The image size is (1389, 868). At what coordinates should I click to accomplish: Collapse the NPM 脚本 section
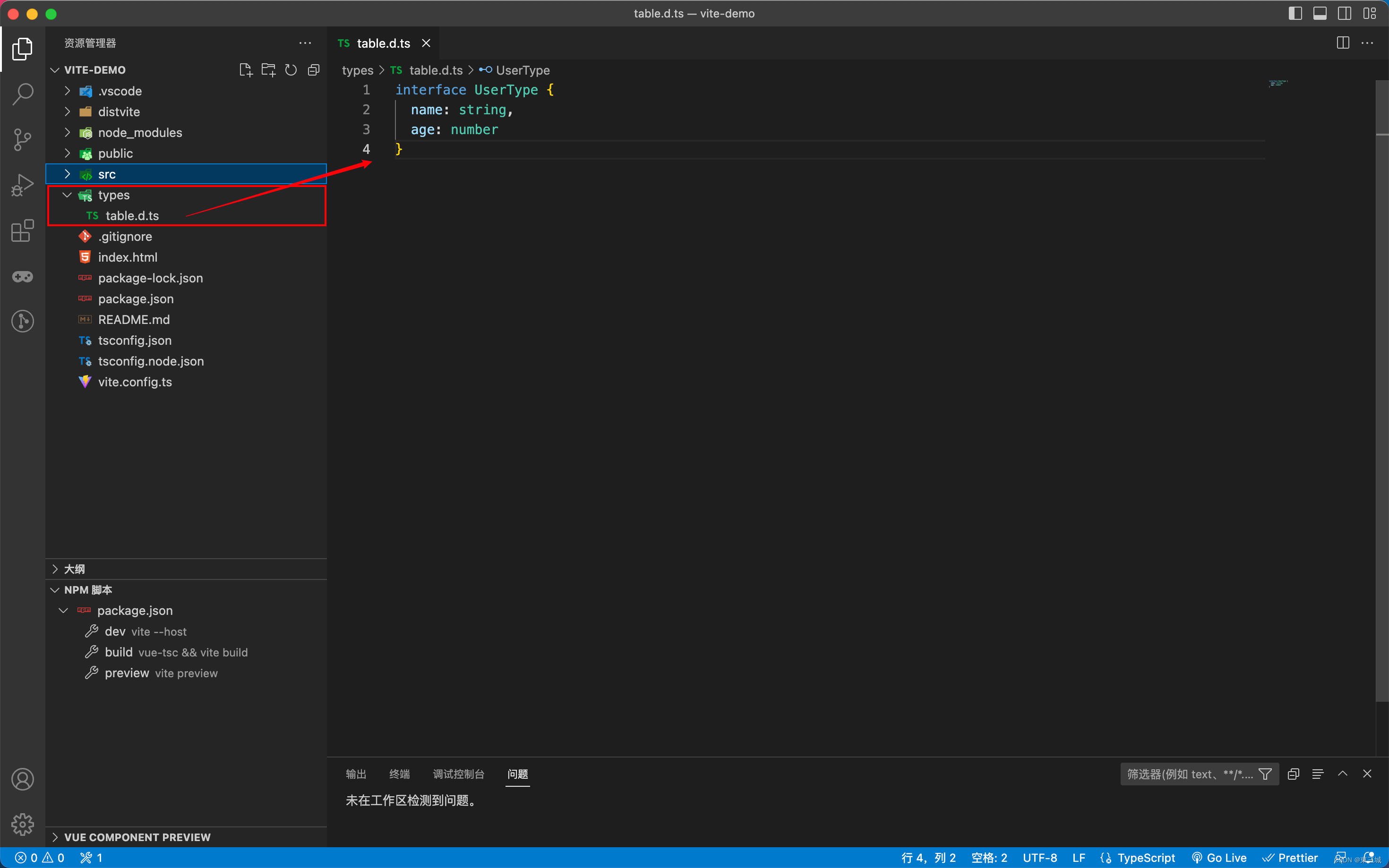[x=186, y=589]
